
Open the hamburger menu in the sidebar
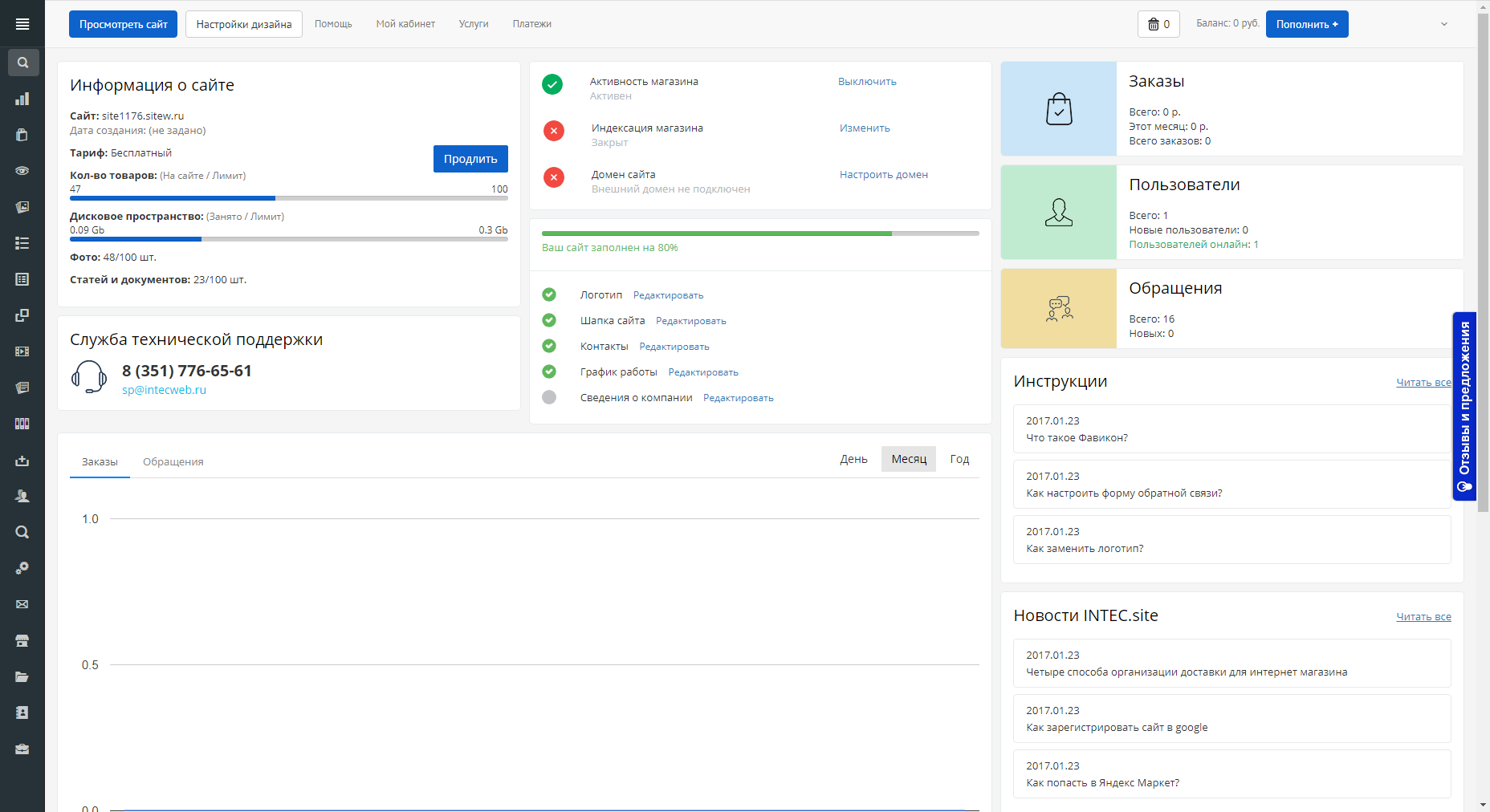click(x=22, y=24)
